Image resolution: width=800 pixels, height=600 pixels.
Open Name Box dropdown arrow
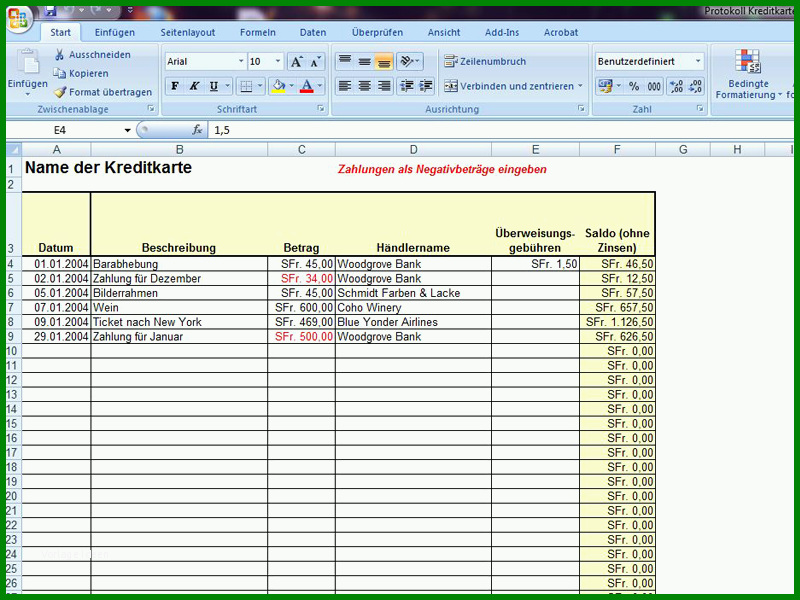[x=128, y=131]
